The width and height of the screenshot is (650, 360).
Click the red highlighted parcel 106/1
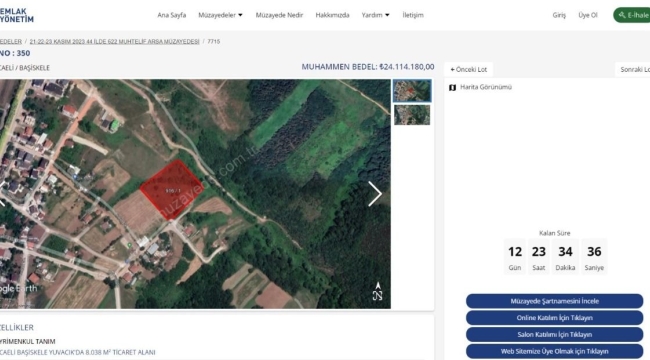[172, 190]
